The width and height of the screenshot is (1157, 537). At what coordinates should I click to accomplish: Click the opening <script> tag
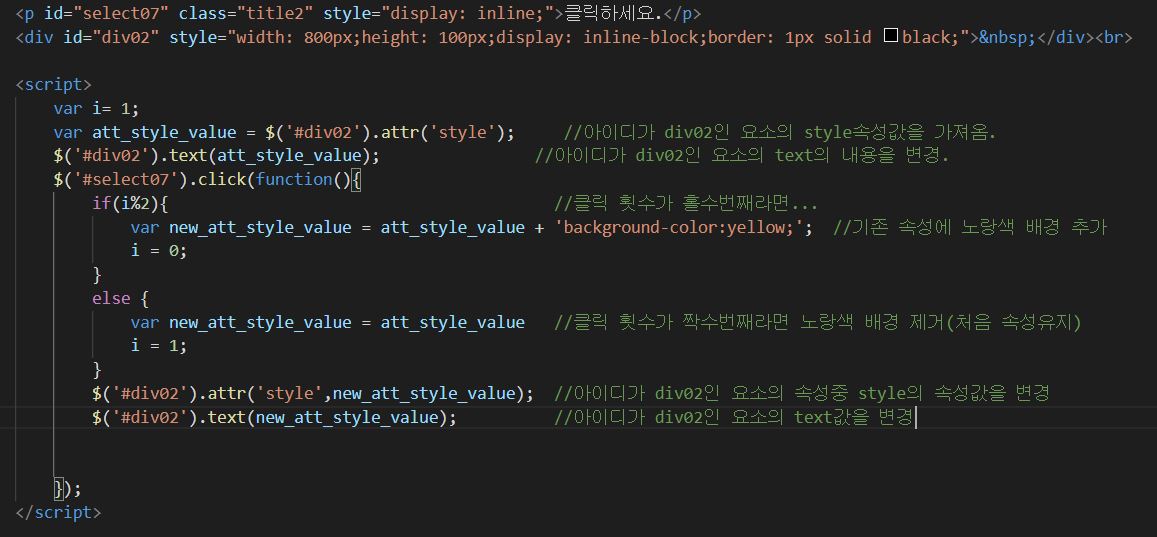[x=53, y=84]
